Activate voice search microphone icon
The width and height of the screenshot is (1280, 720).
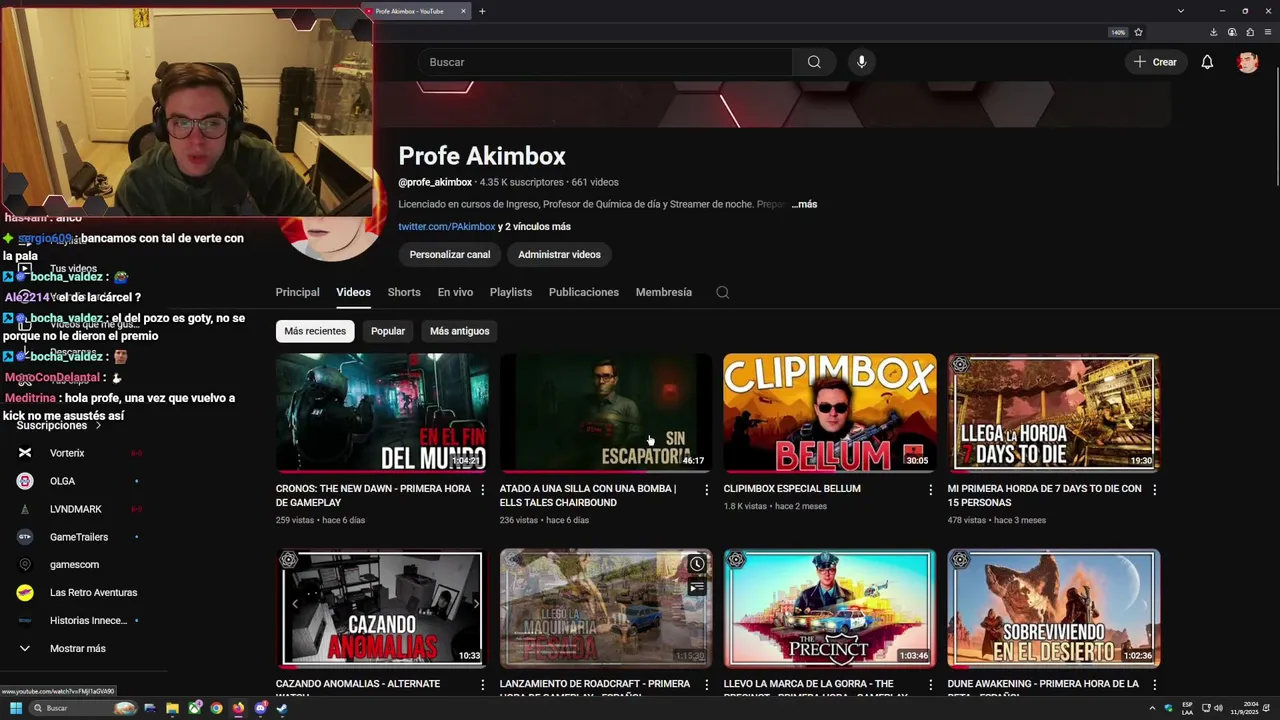point(862,62)
